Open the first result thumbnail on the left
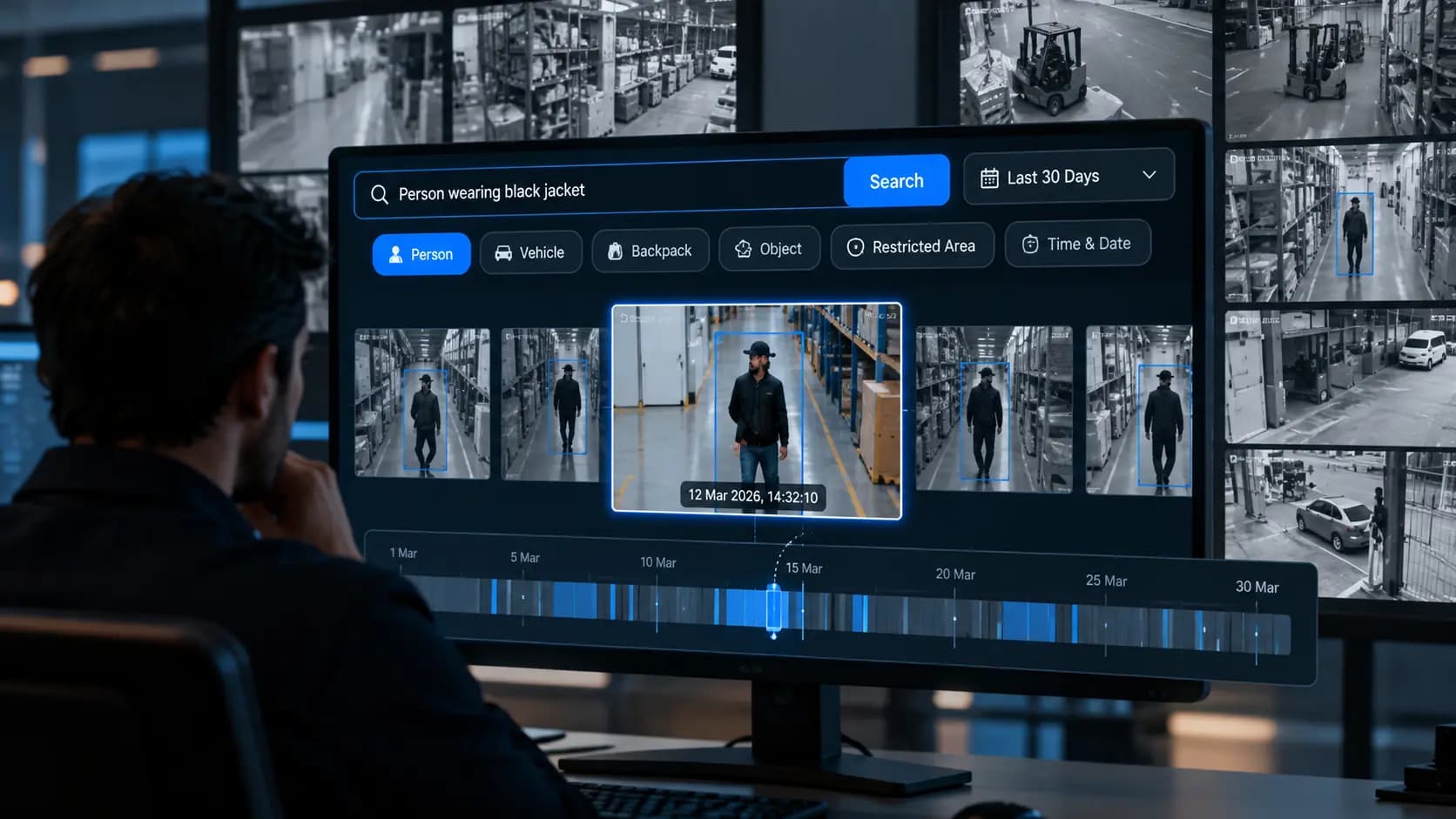 [x=422, y=403]
